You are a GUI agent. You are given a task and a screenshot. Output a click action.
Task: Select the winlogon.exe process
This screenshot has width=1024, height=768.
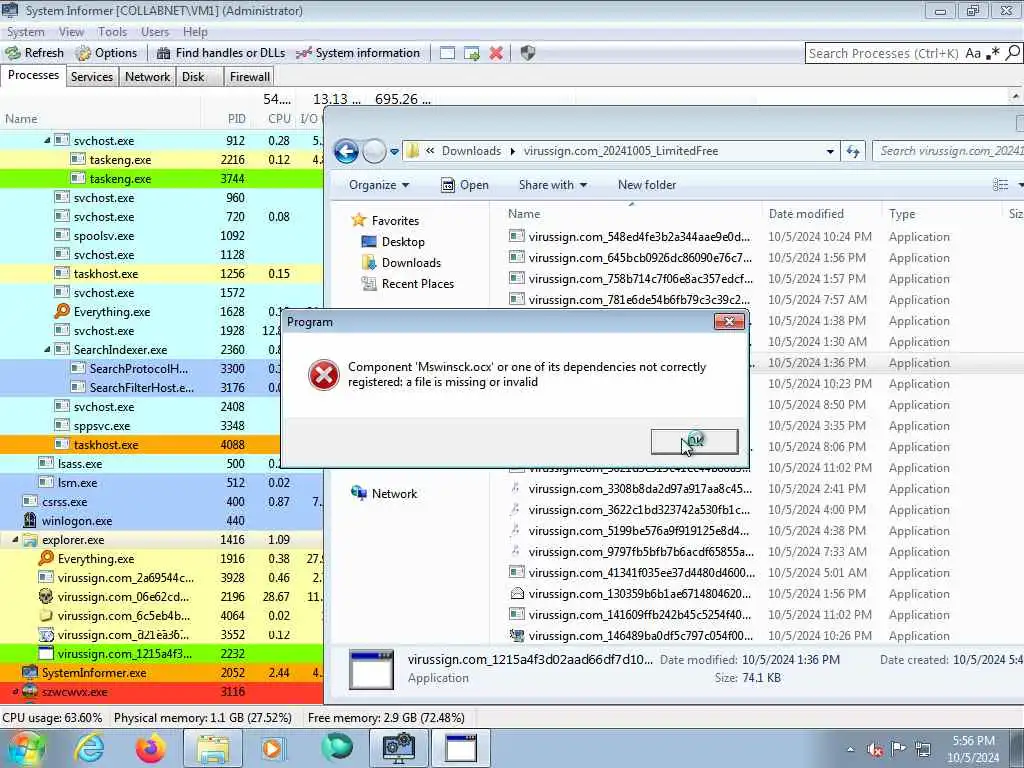161,521
